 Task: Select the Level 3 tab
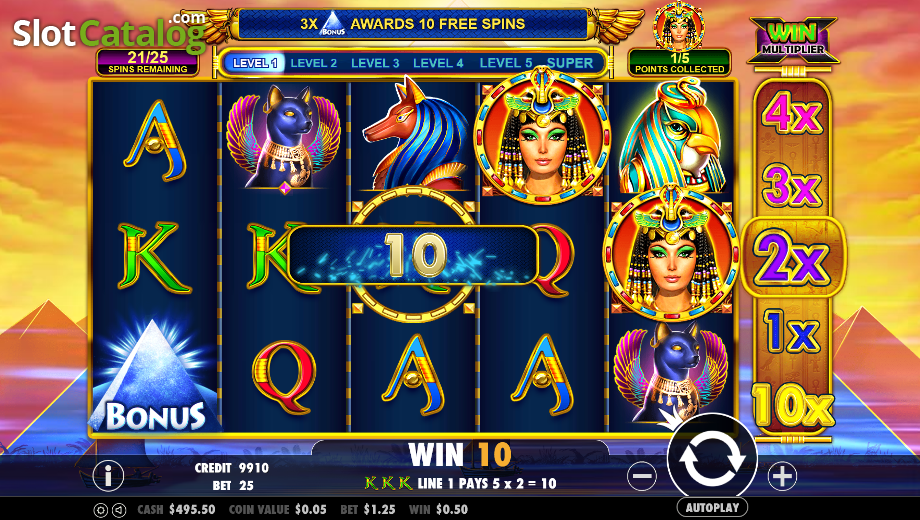coord(375,63)
